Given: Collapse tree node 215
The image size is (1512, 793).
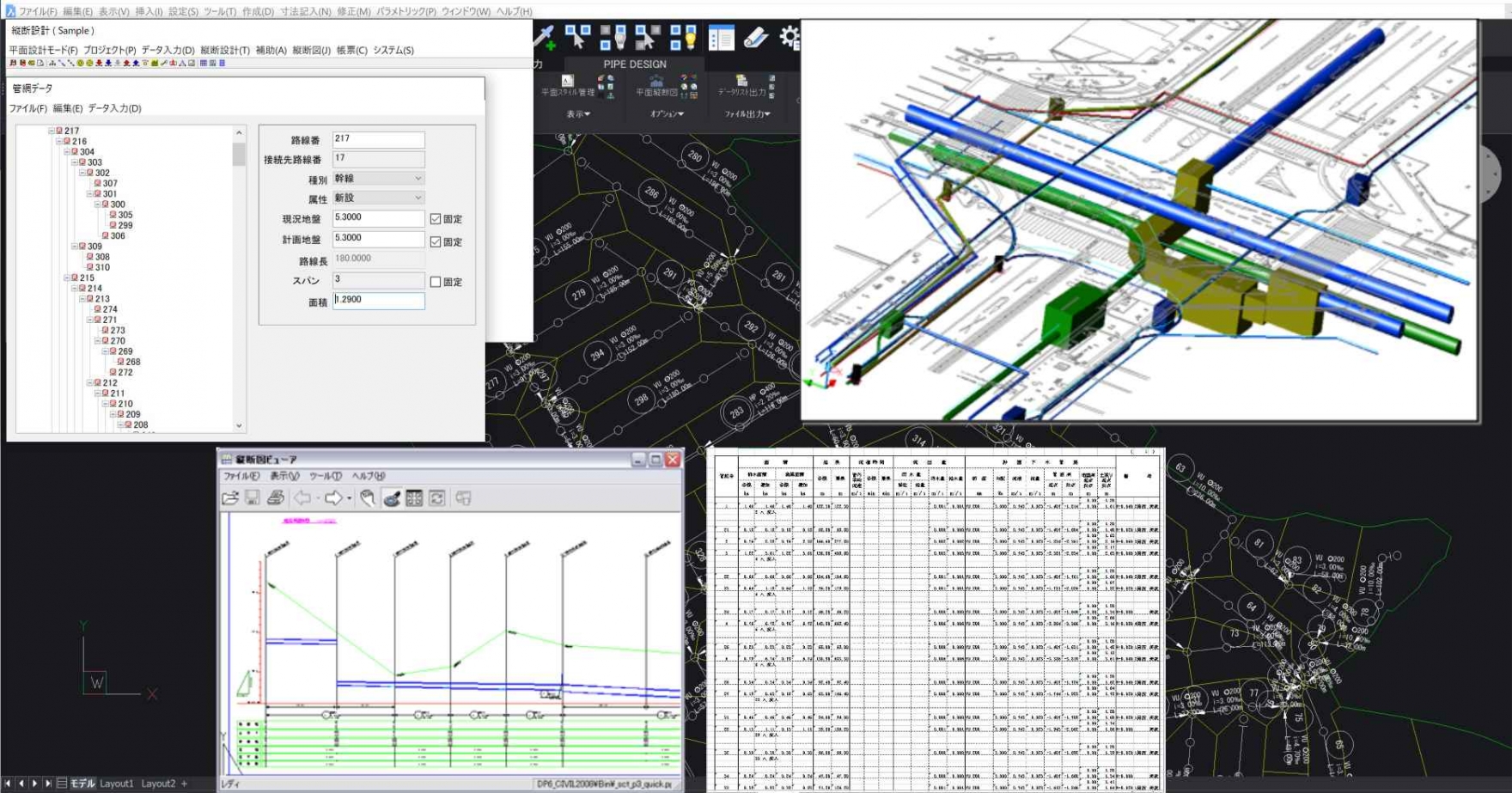Looking at the screenshot, I should [67, 278].
